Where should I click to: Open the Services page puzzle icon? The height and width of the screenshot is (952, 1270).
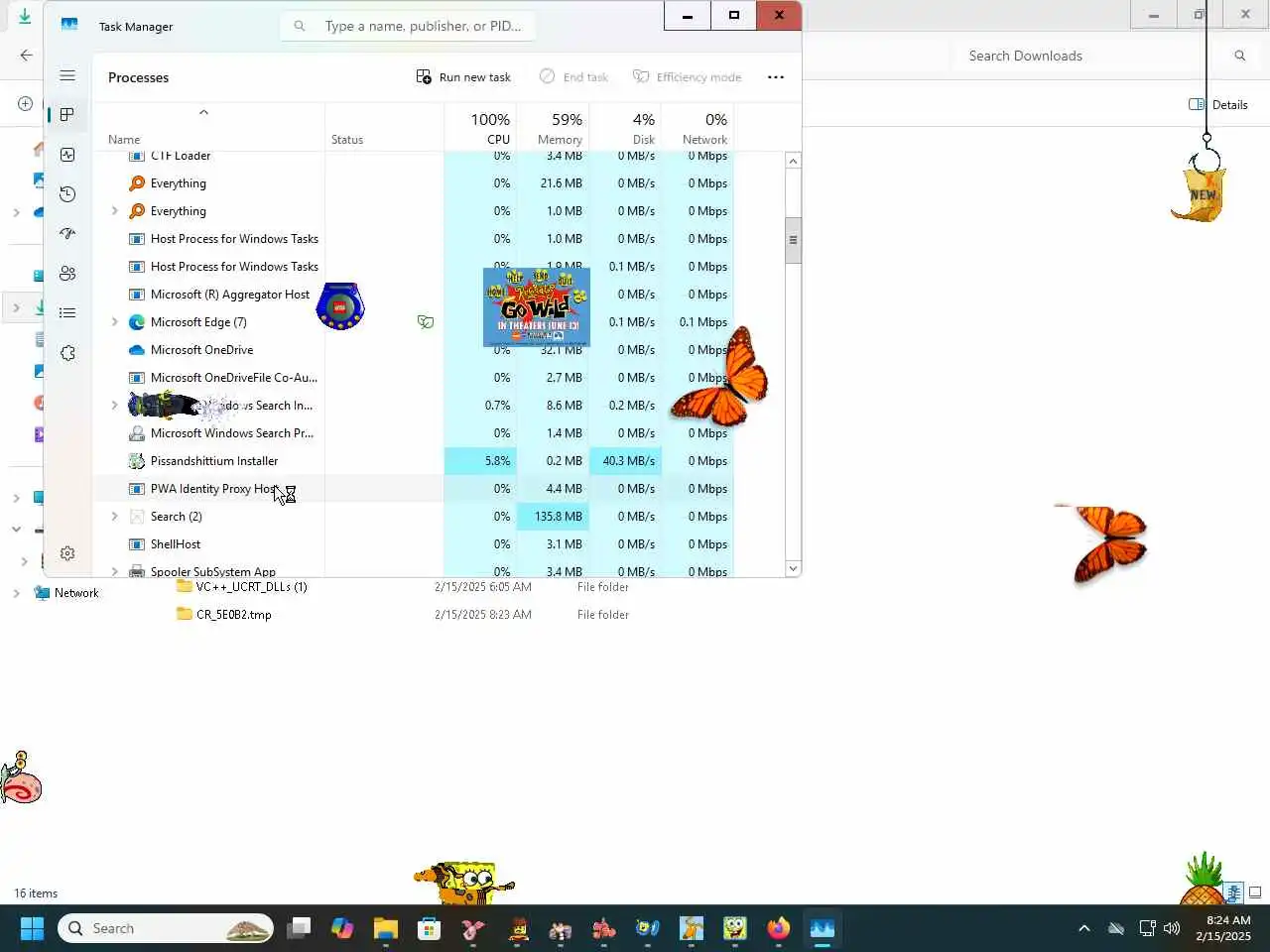[67, 353]
